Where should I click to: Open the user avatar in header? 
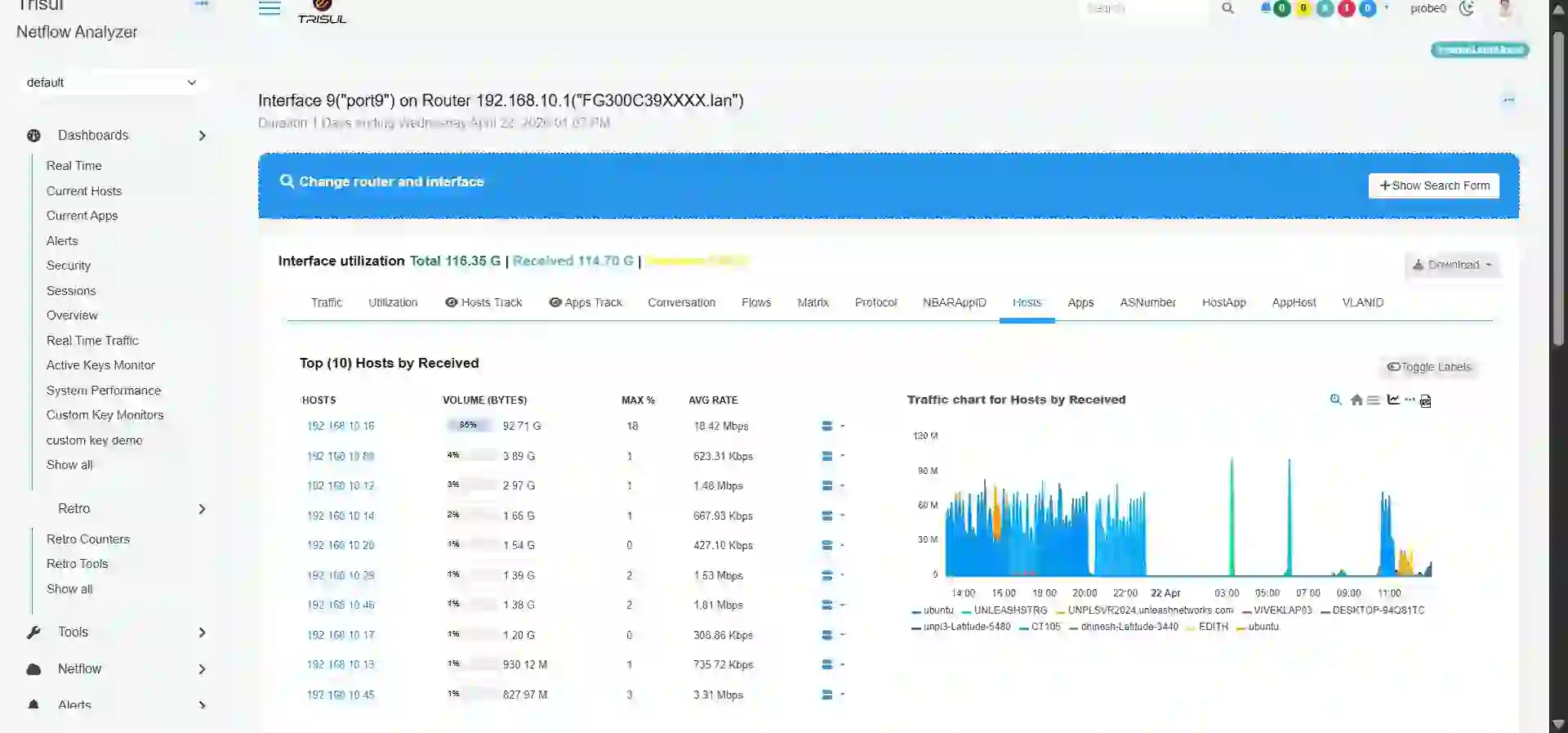coord(1506,8)
